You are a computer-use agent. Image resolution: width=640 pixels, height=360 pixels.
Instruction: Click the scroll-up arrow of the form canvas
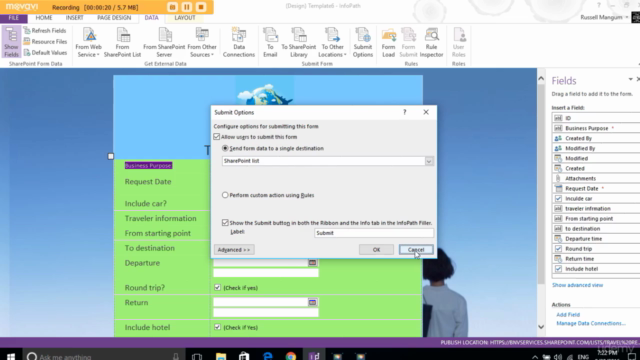[x=541, y=78]
